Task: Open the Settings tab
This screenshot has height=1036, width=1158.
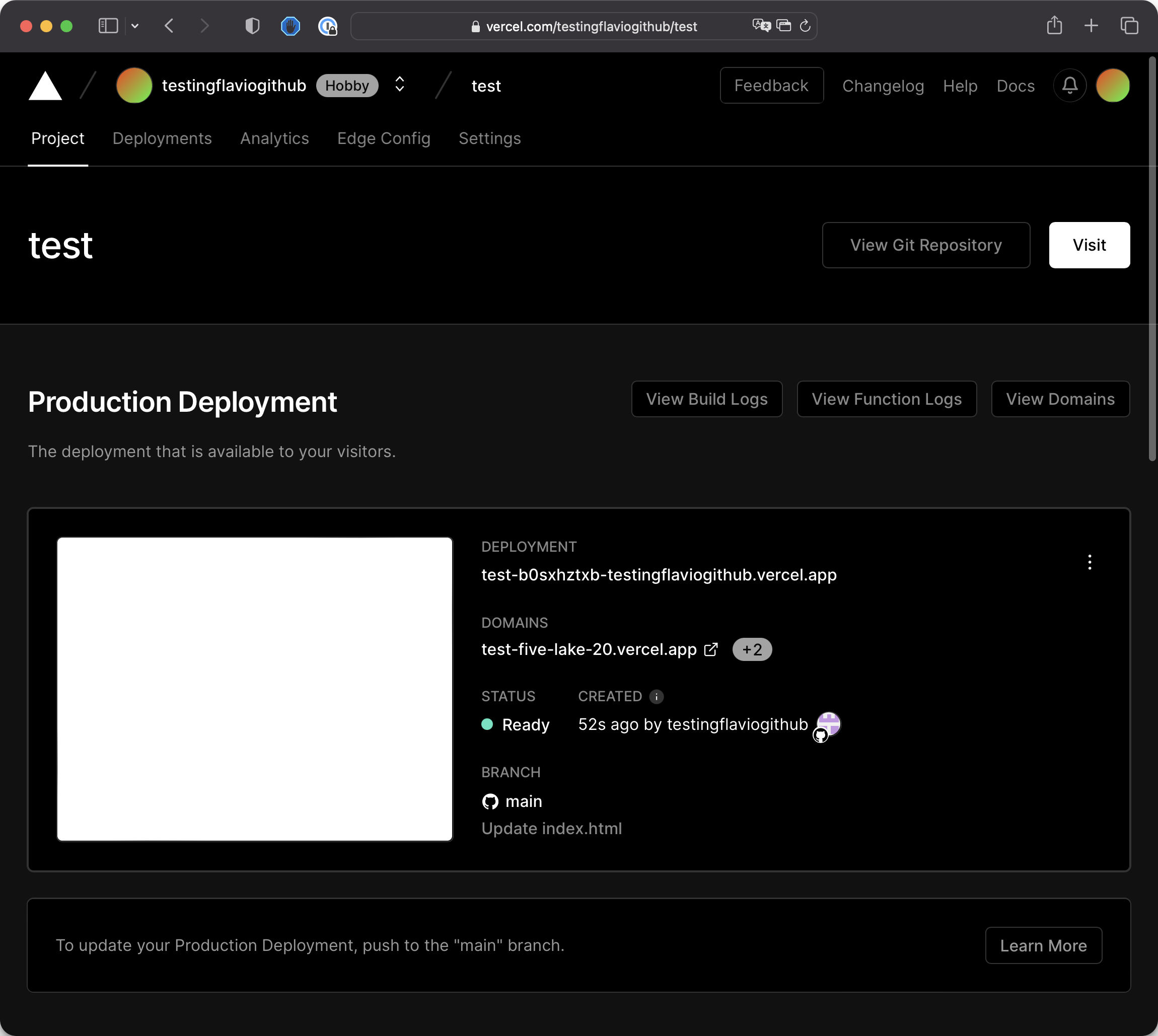Action: (x=489, y=138)
